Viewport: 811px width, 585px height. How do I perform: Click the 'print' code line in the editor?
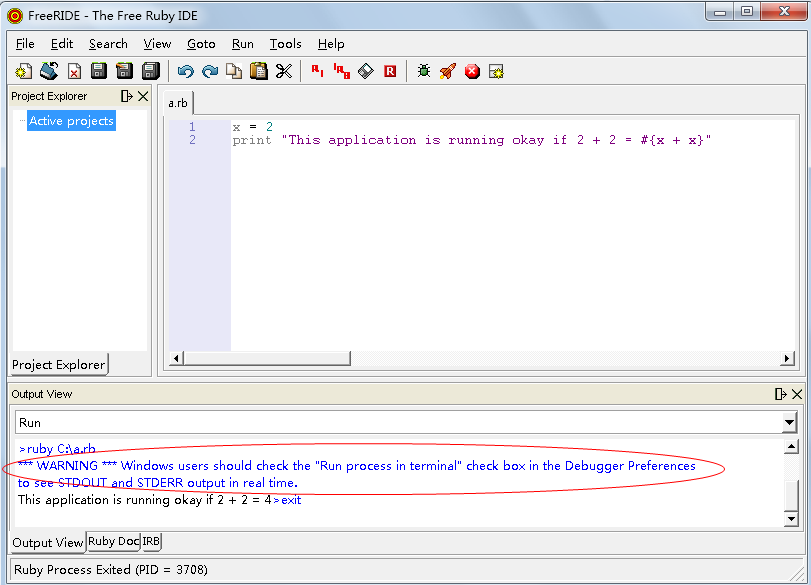[472, 140]
